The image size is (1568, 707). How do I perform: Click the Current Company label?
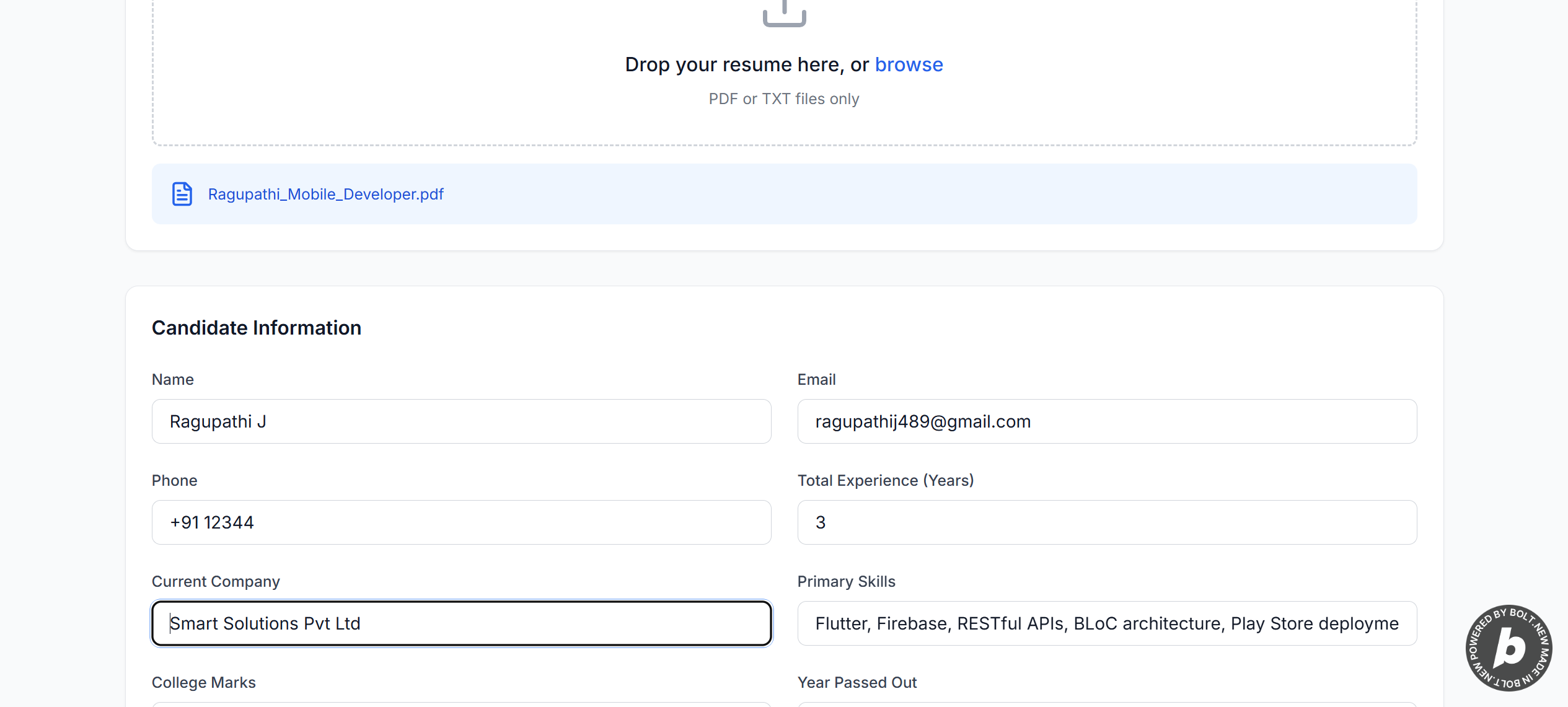[x=216, y=581]
